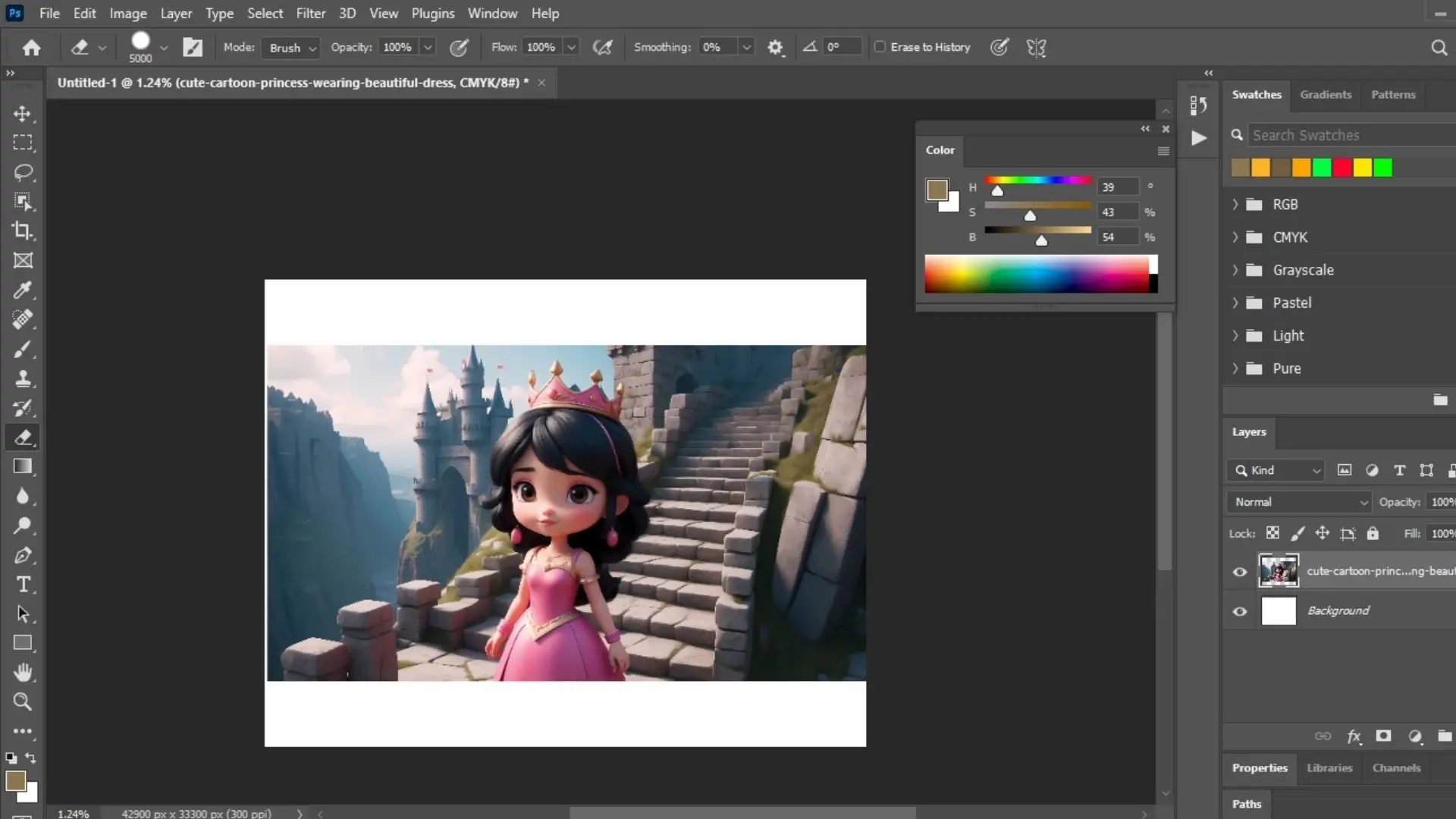Screen dimensions: 1456x819
Task: Select the Pen tool
Action: 23,555
